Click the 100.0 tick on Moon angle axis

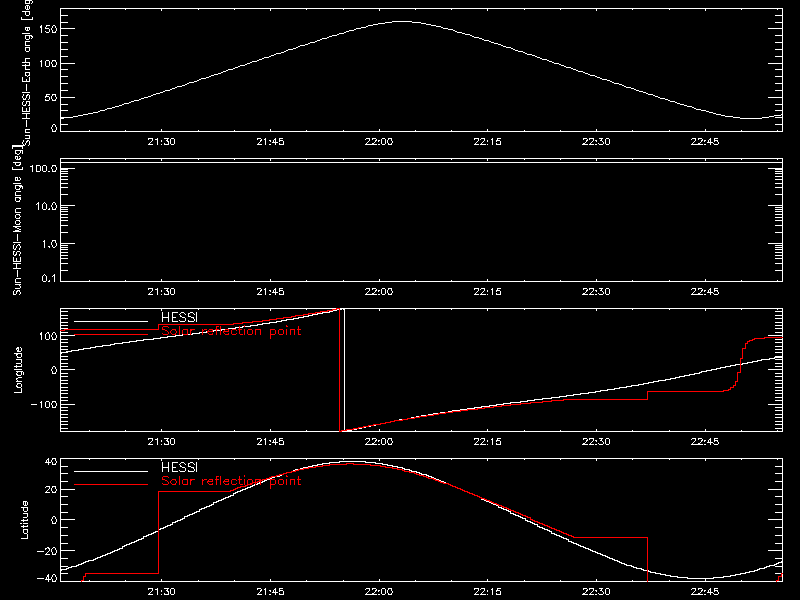[44, 168]
